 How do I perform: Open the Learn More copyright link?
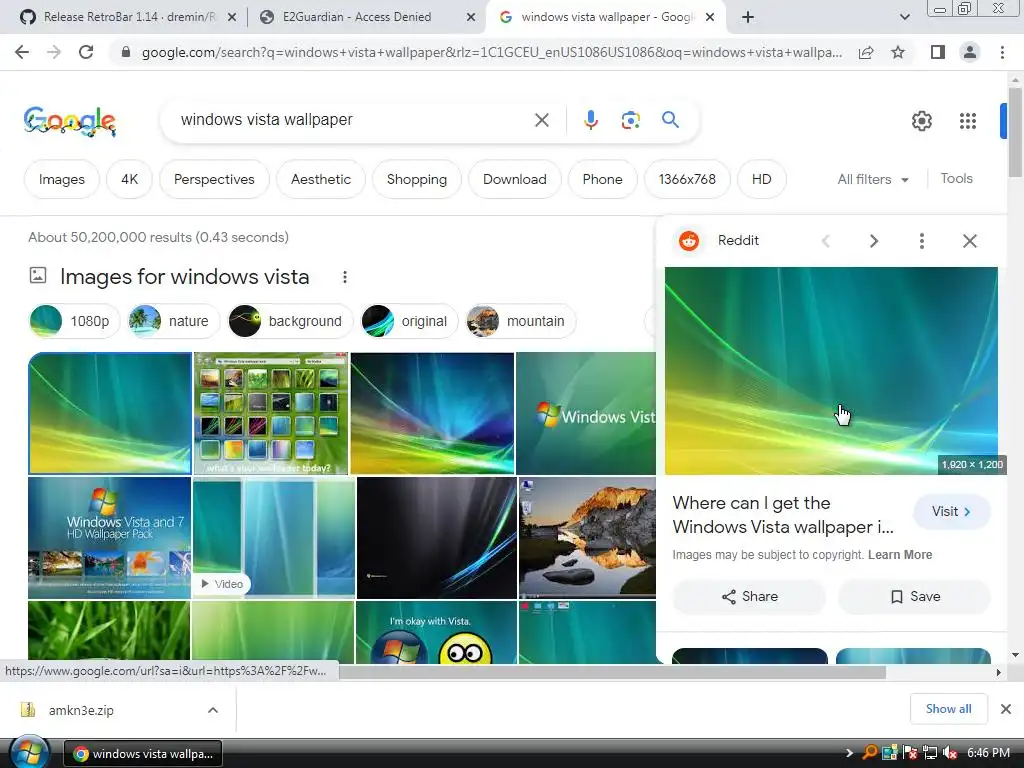coord(900,554)
